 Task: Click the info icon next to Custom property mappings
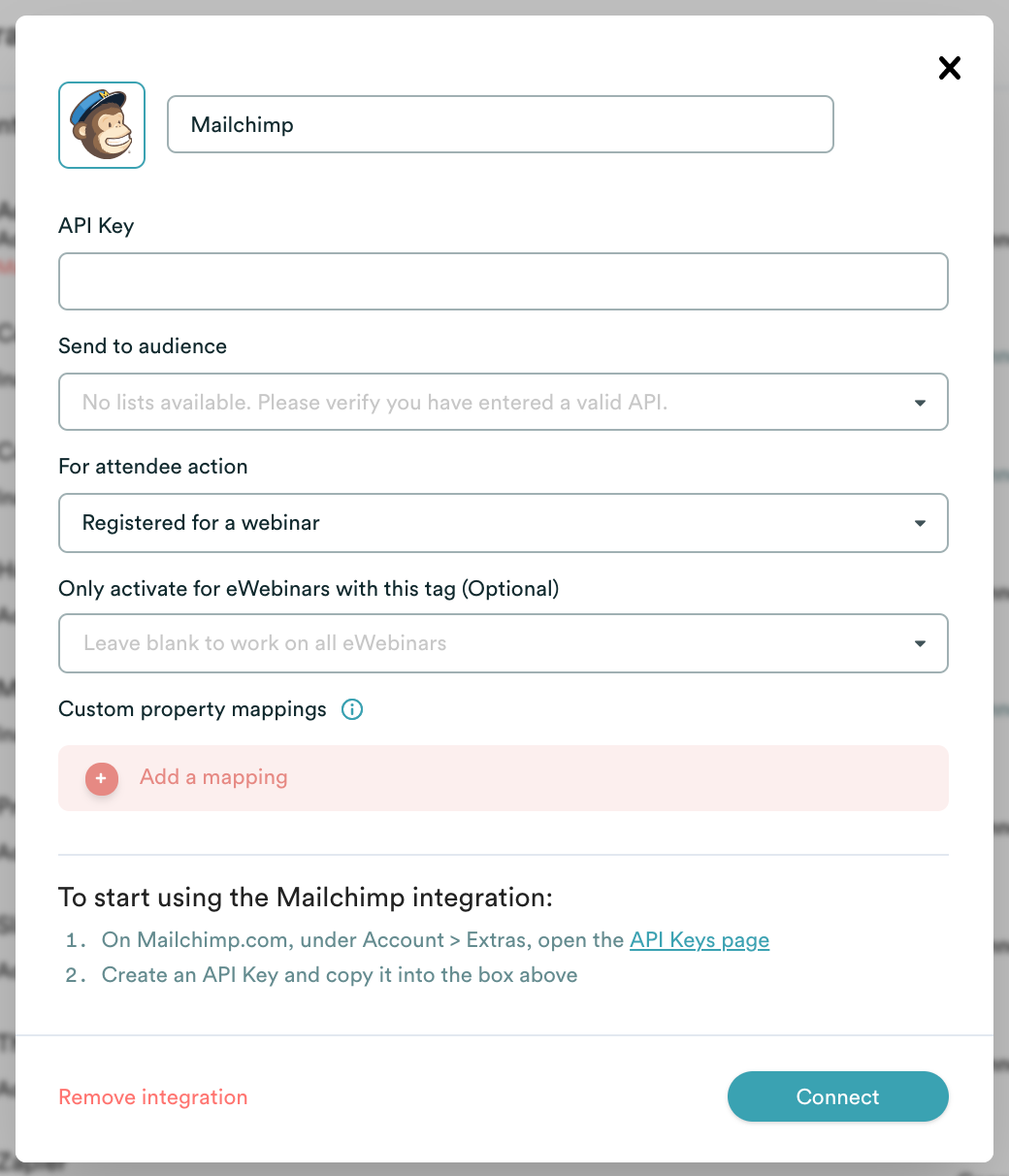[x=351, y=709]
